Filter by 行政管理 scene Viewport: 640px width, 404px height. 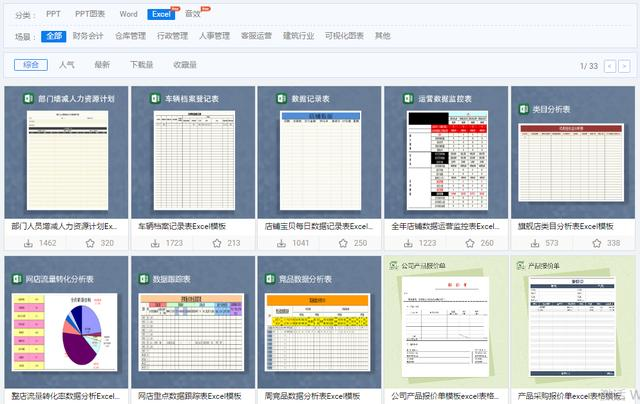[172, 36]
